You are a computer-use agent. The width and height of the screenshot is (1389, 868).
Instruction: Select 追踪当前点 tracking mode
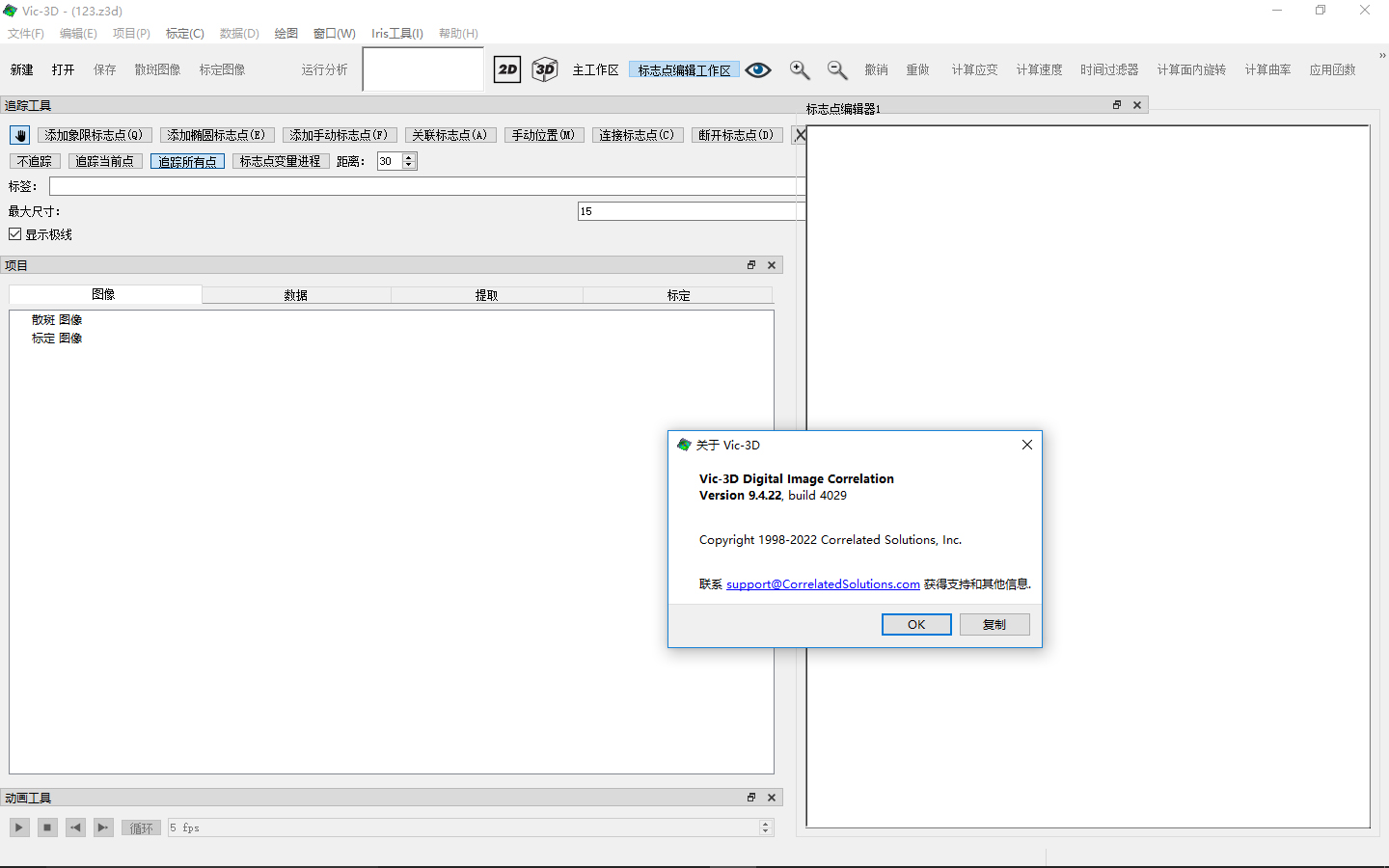point(105,161)
